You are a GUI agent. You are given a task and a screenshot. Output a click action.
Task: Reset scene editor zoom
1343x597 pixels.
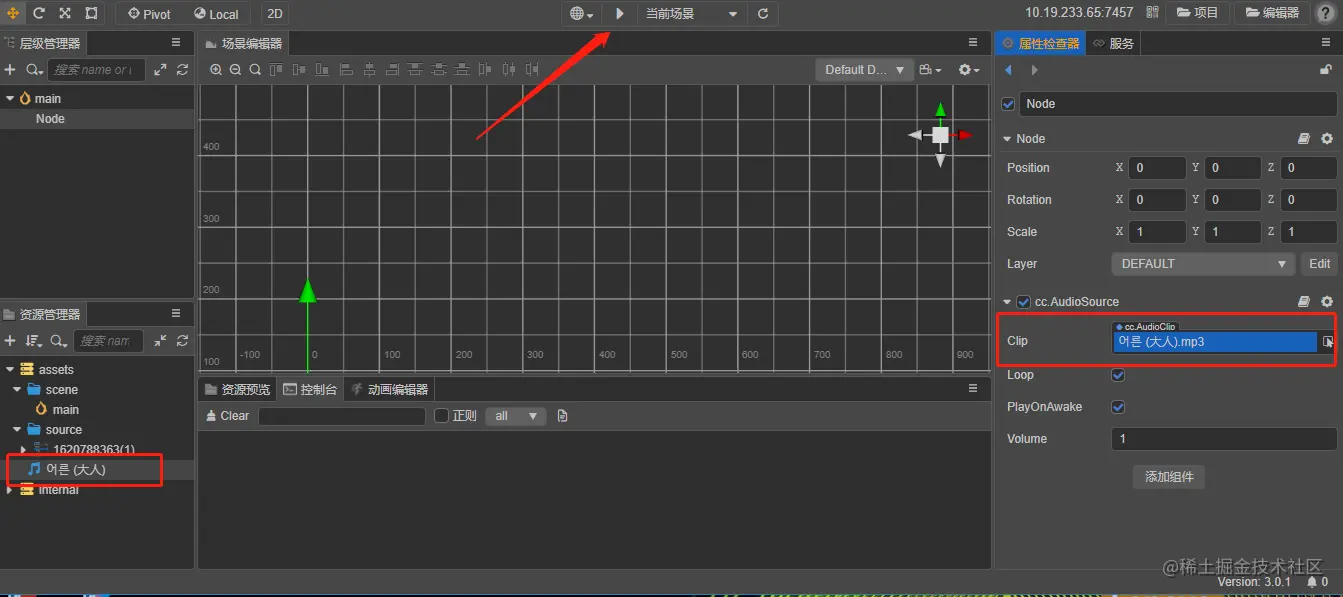pos(255,70)
